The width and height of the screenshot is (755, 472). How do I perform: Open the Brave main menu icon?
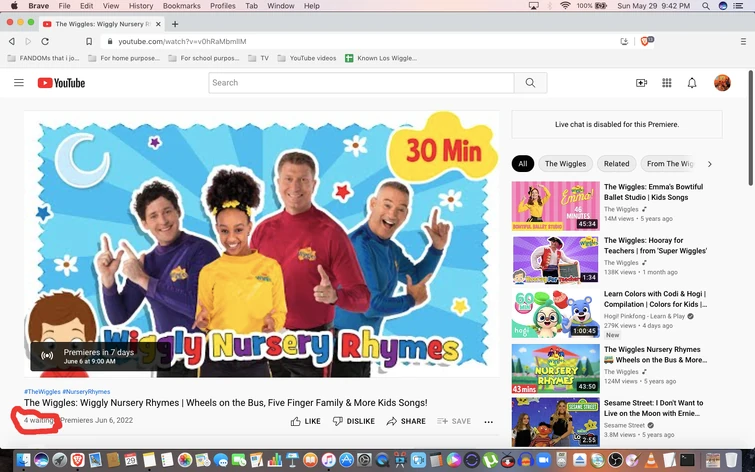(743, 41)
